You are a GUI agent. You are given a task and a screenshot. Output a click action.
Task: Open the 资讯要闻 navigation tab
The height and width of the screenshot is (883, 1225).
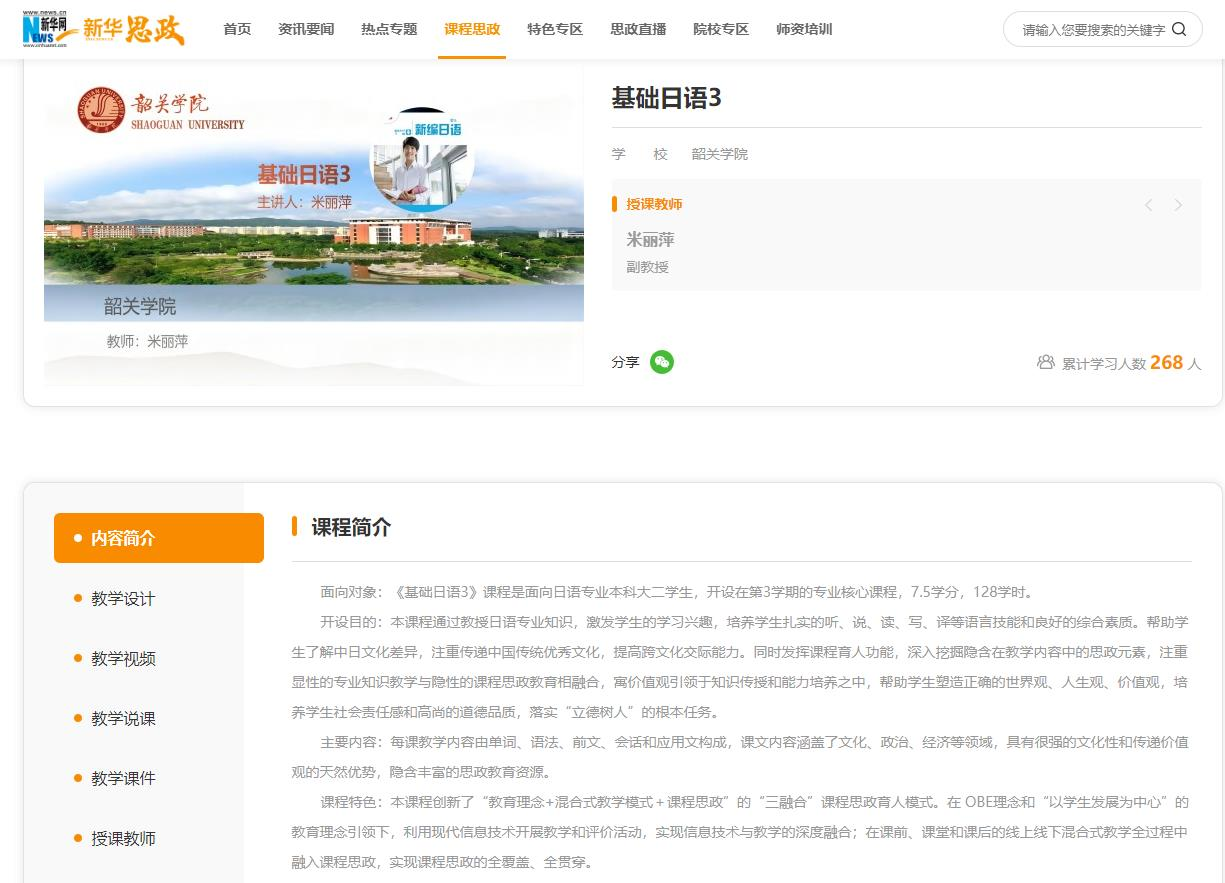click(306, 29)
